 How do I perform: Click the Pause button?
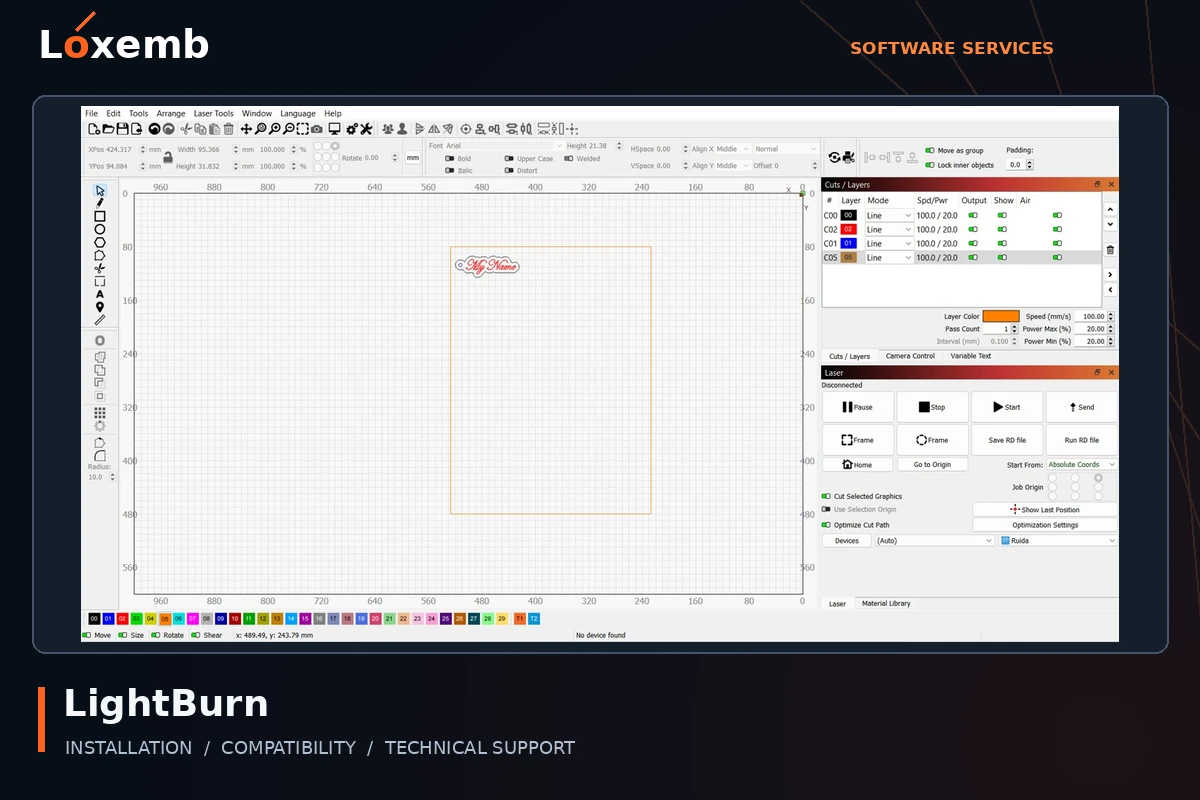point(858,407)
